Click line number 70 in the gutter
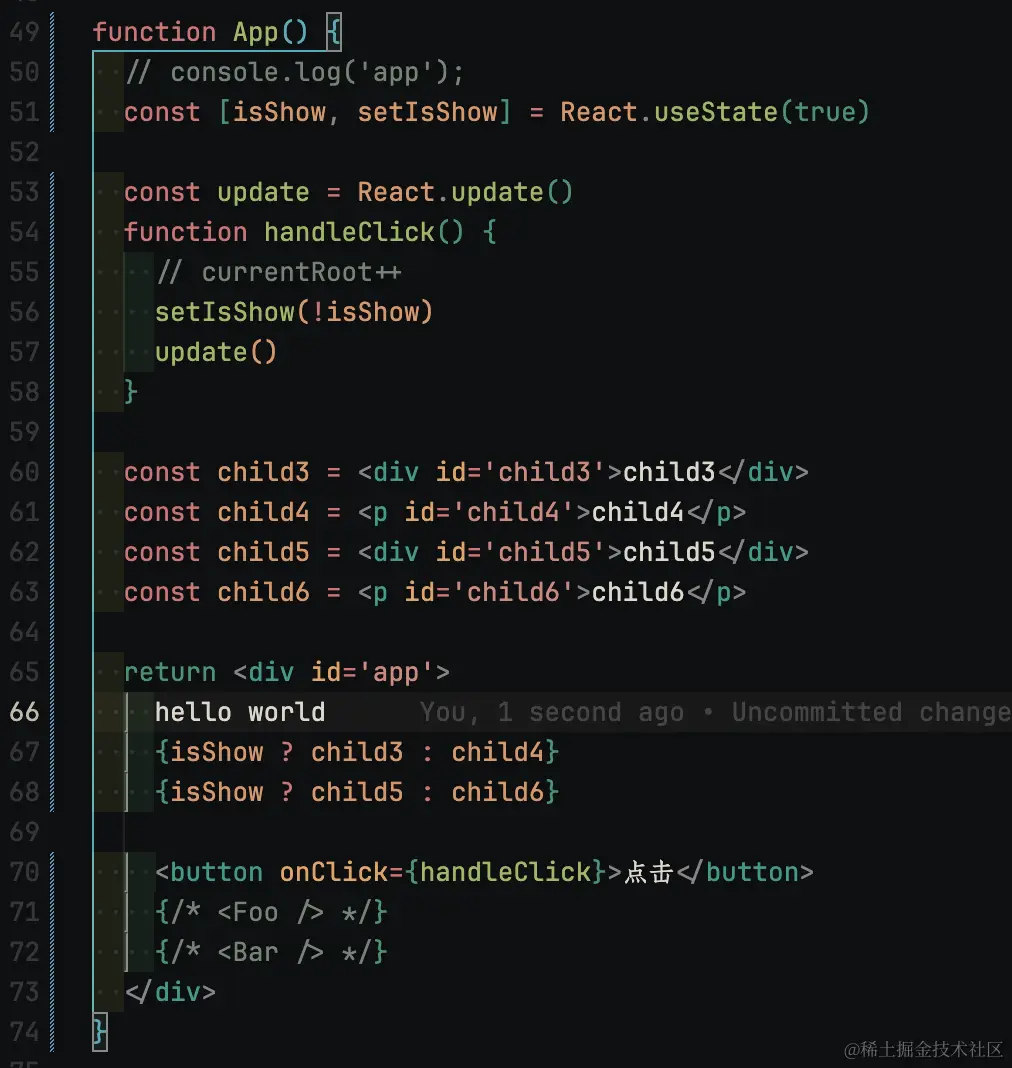The width and height of the screenshot is (1012, 1068). click(x=25, y=872)
